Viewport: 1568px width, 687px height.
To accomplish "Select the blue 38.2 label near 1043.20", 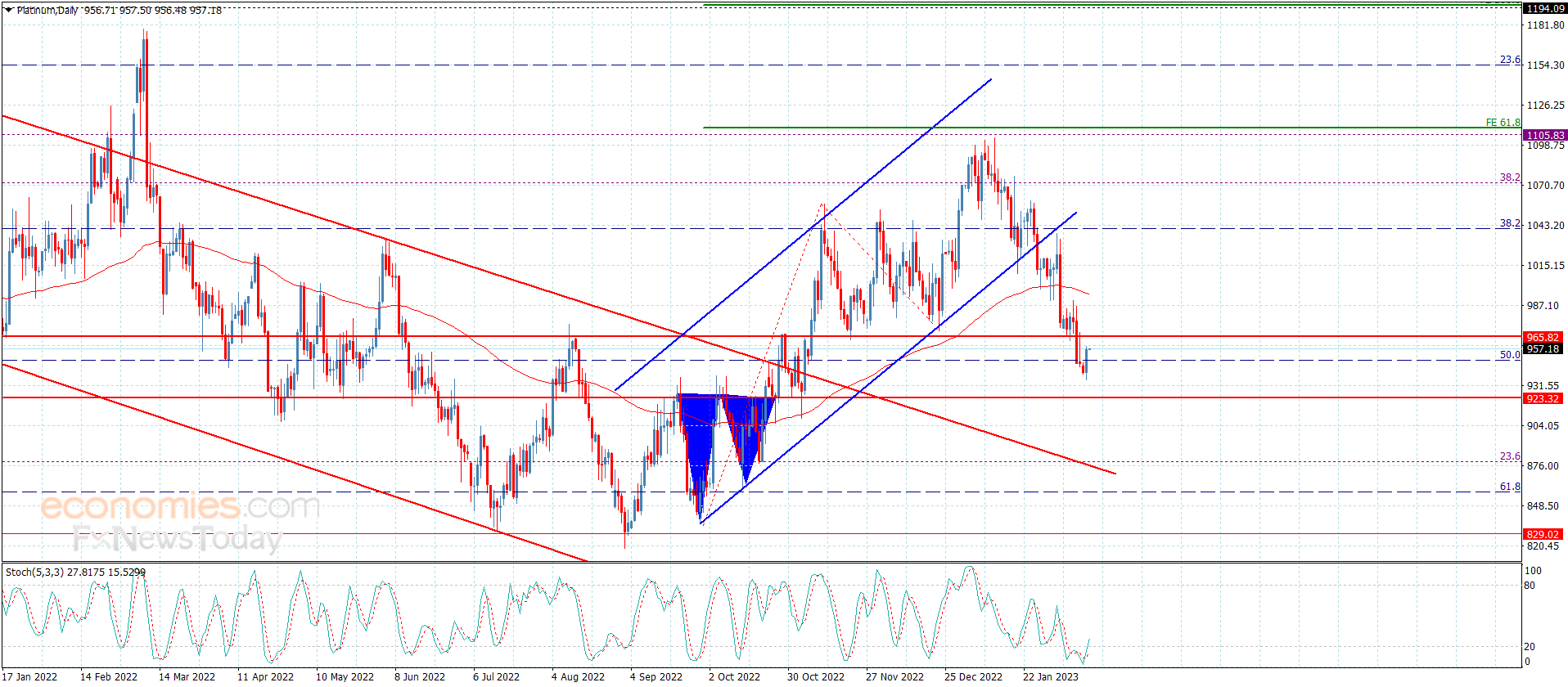I will point(1510,223).
